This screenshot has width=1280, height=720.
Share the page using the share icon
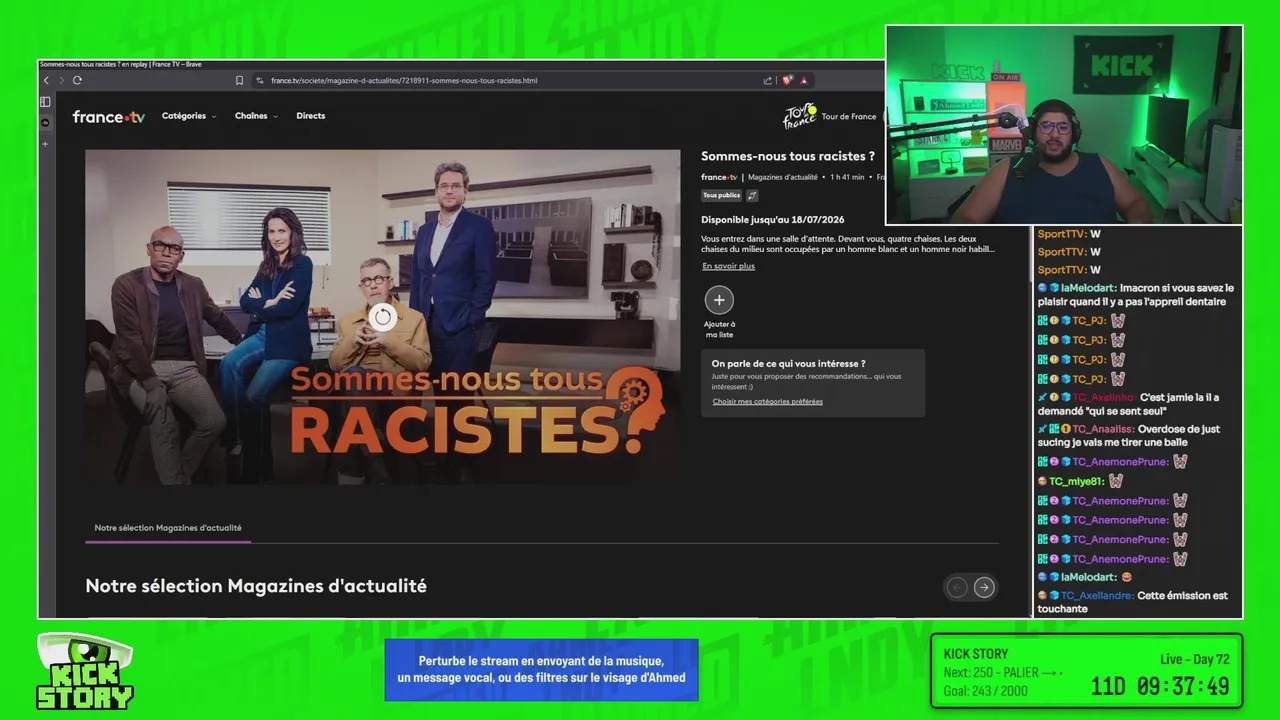767,80
